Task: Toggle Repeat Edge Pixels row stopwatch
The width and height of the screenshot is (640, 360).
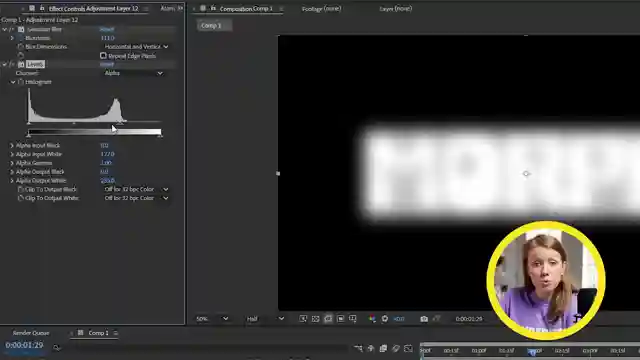Action: coord(20,56)
